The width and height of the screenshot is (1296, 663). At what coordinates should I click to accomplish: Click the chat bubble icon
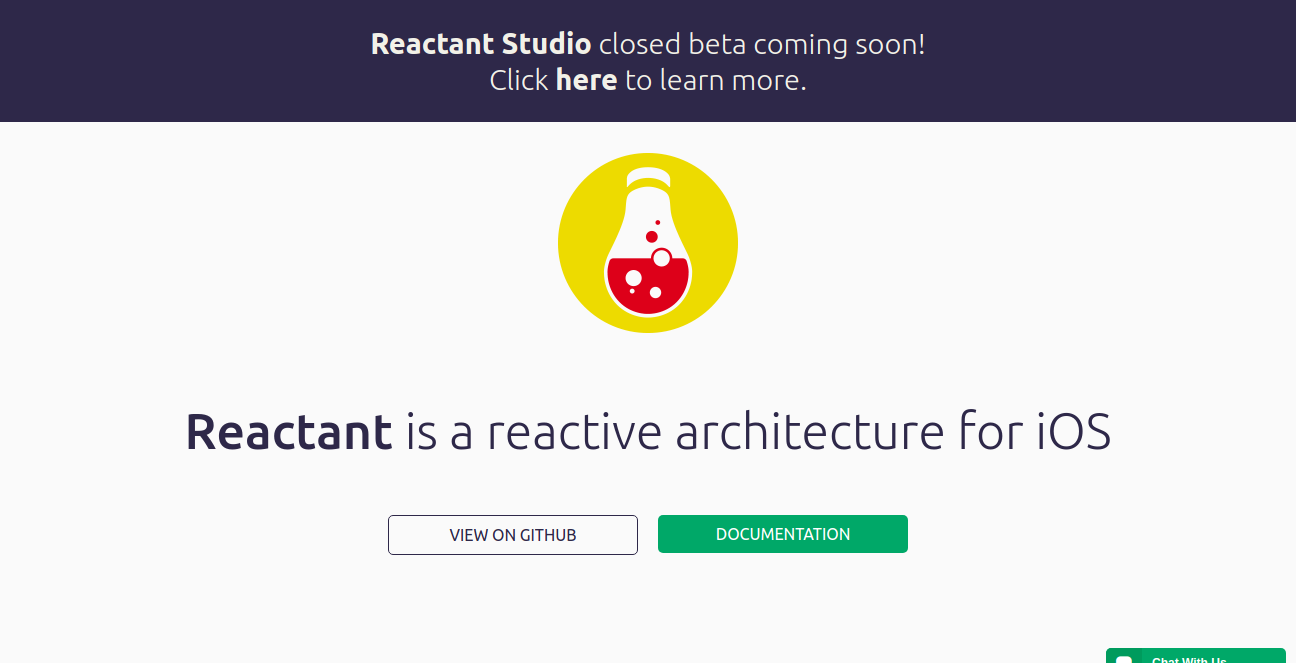pos(1124,659)
